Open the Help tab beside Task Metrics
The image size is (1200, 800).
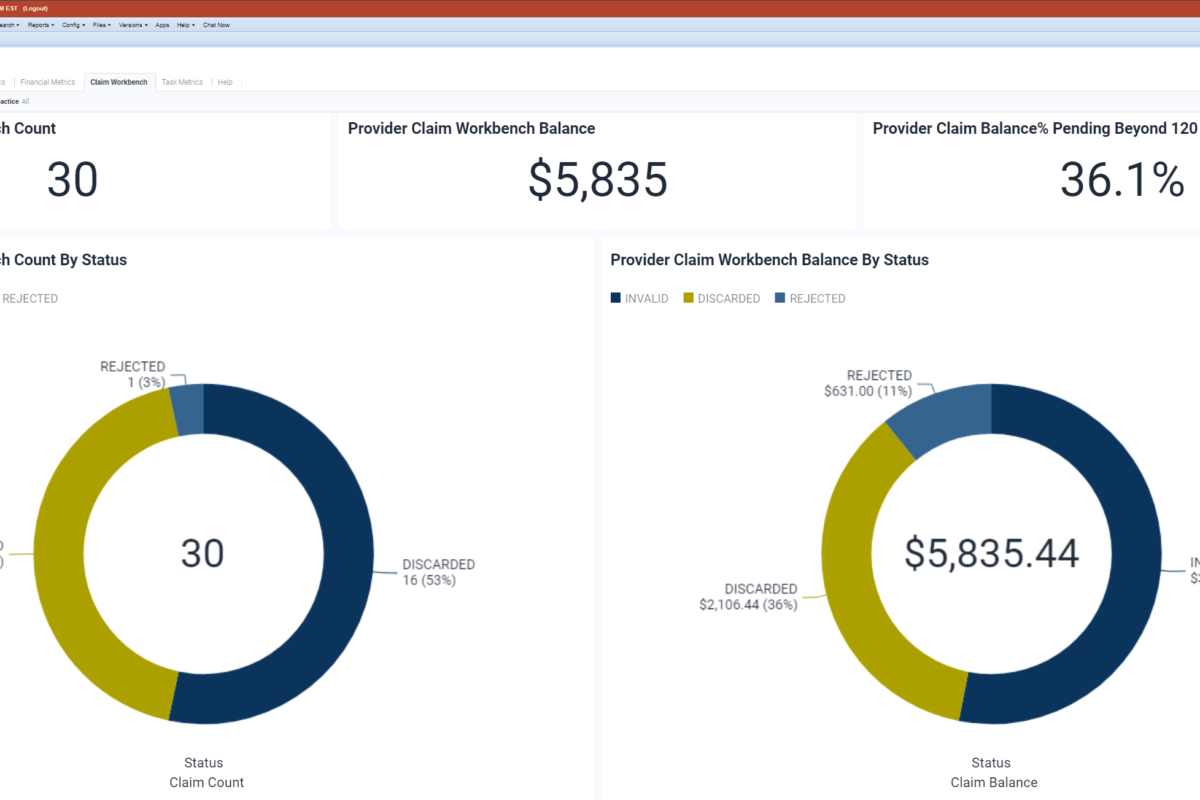pos(225,82)
